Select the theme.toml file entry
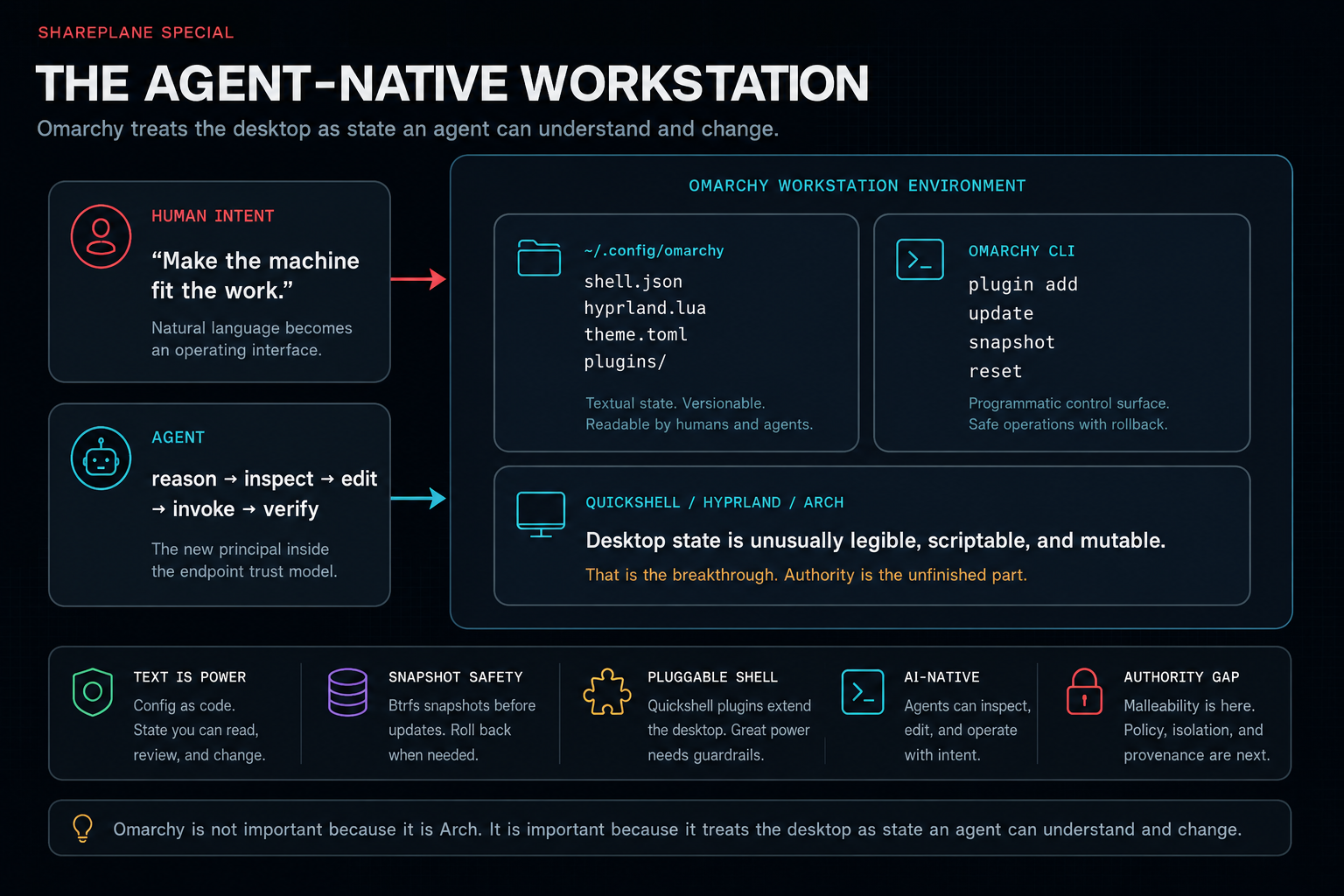Screen dimensions: 1344x896 pyautogui.click(x=636, y=334)
